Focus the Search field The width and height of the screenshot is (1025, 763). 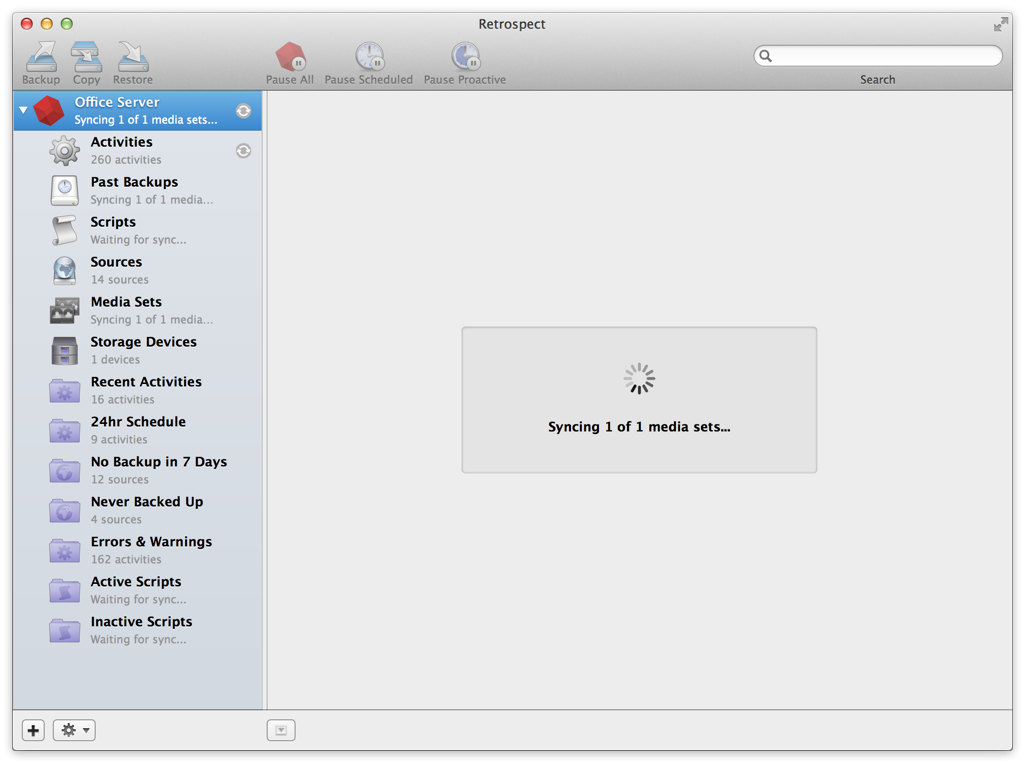878,56
